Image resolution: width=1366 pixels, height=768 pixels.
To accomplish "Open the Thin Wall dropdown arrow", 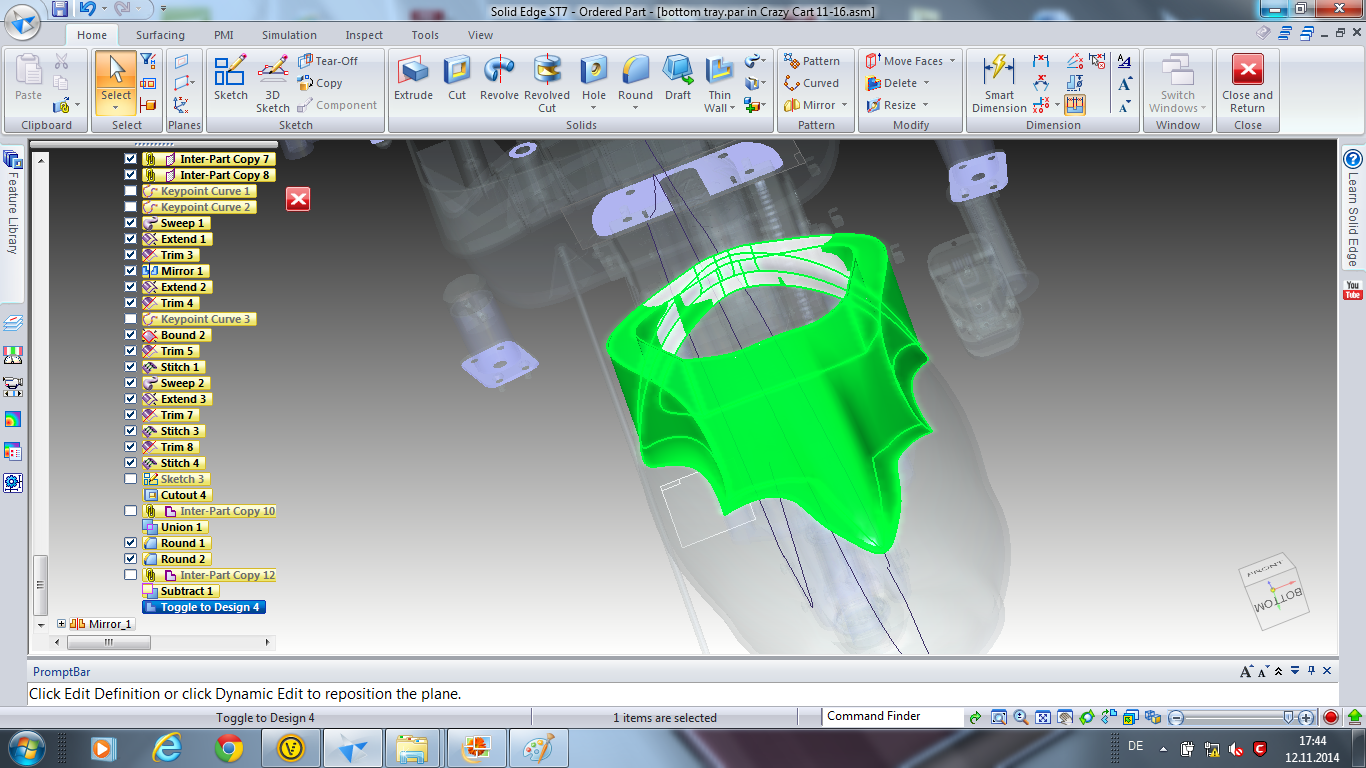I will click(733, 108).
